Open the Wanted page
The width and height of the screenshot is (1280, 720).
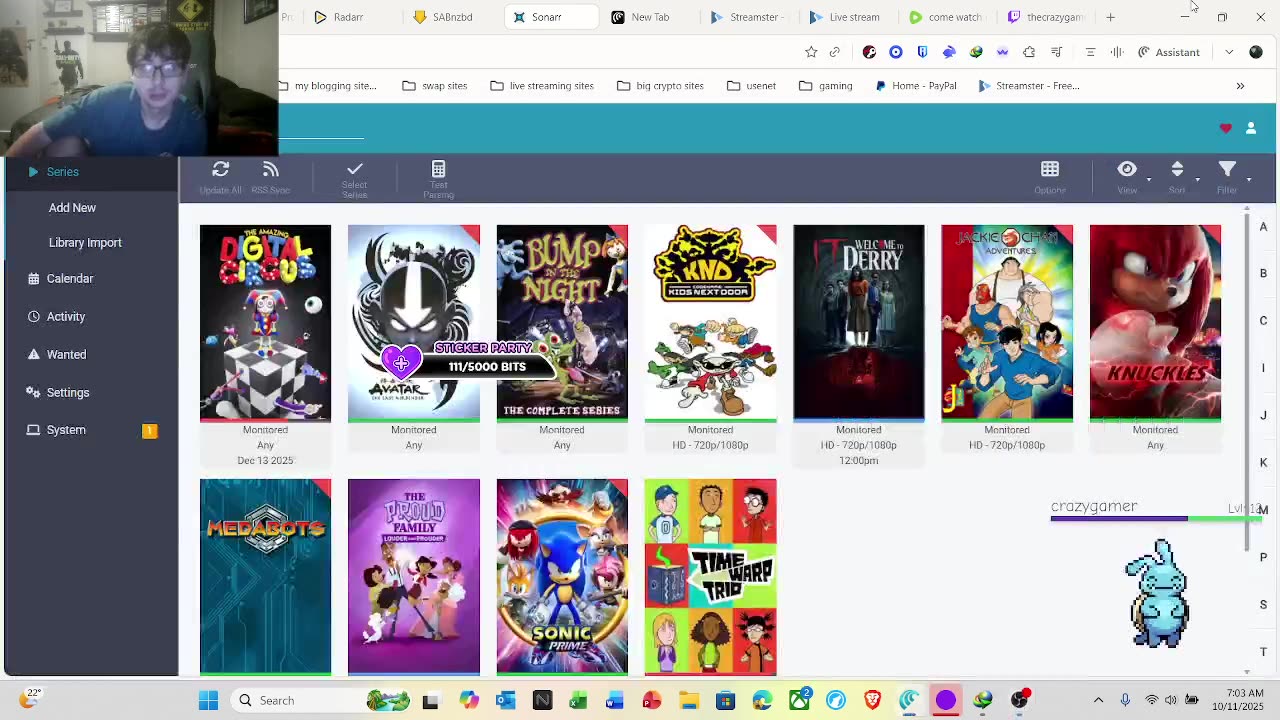click(66, 354)
